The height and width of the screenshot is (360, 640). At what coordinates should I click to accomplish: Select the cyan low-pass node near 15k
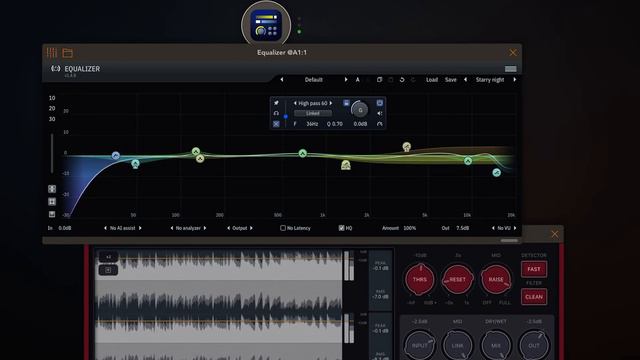coord(496,173)
